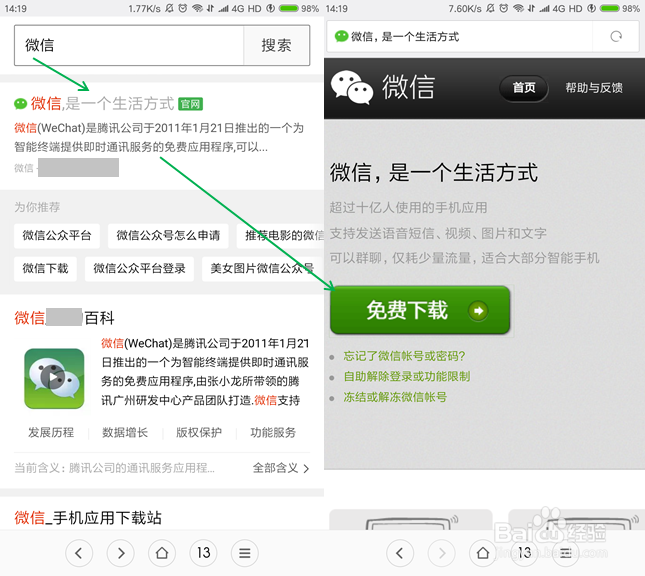The width and height of the screenshot is (645, 576).
Task: Tap the address bar showing 微信,是一个生活方式
Action: pyautogui.click(x=459, y=37)
